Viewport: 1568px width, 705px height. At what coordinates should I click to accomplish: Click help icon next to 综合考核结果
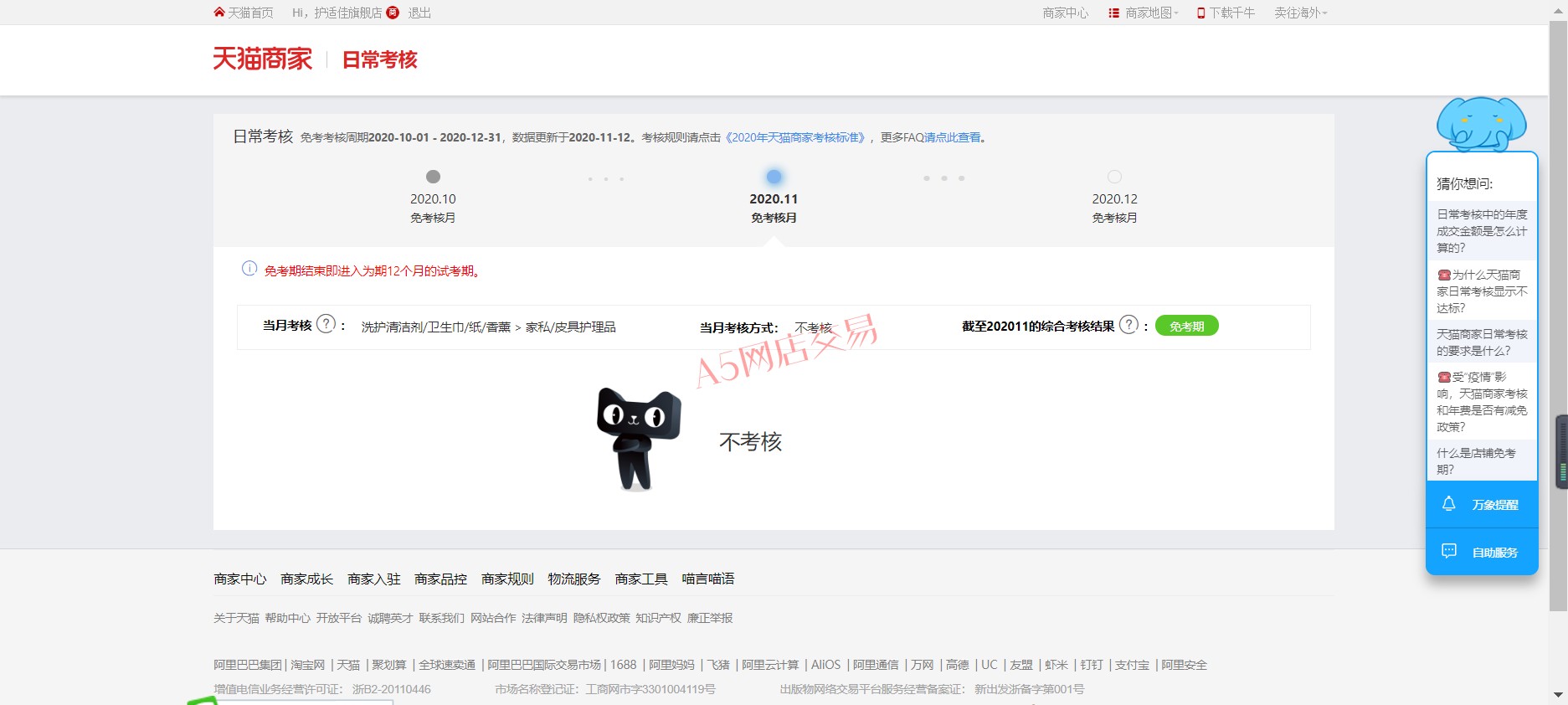pyautogui.click(x=1129, y=324)
